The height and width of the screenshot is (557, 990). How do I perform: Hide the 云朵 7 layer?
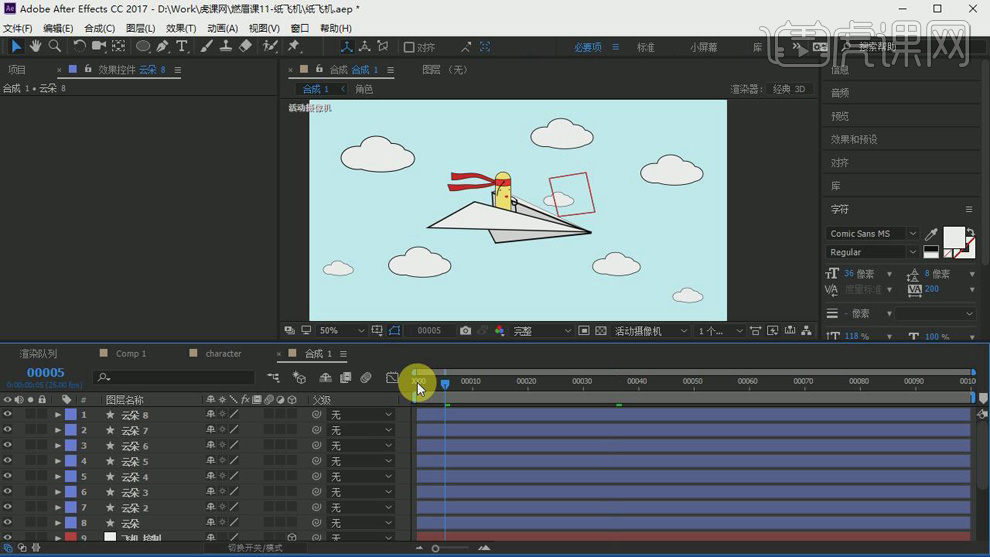(x=8, y=430)
